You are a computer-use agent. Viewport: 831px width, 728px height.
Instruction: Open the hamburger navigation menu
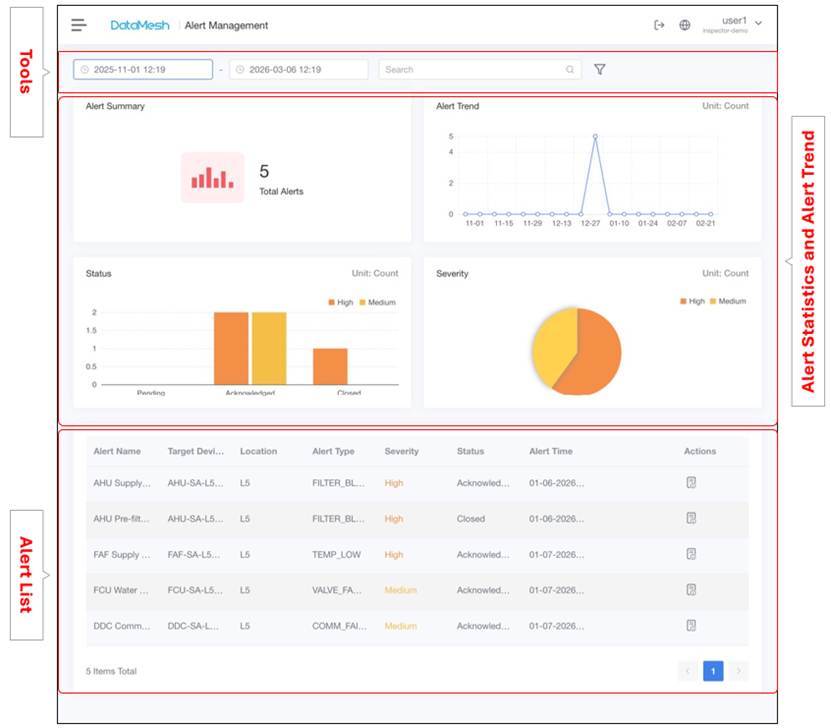click(79, 25)
